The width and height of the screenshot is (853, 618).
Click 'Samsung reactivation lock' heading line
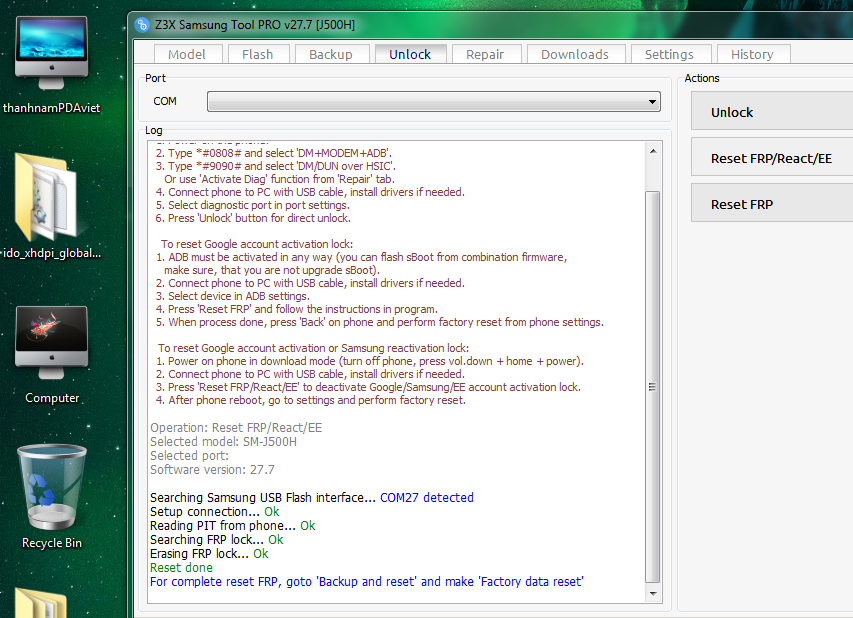tap(313, 348)
